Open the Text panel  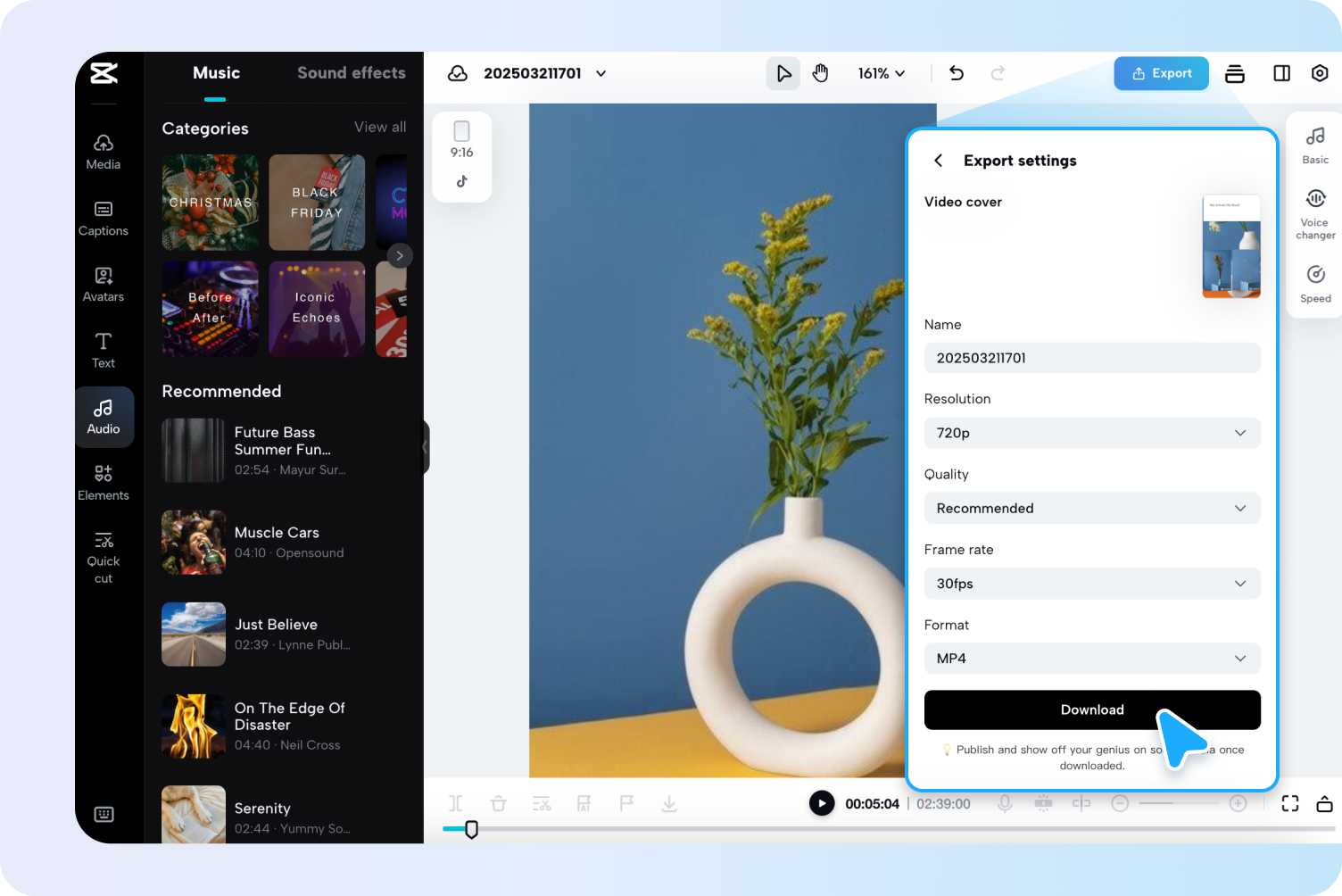pos(104,351)
